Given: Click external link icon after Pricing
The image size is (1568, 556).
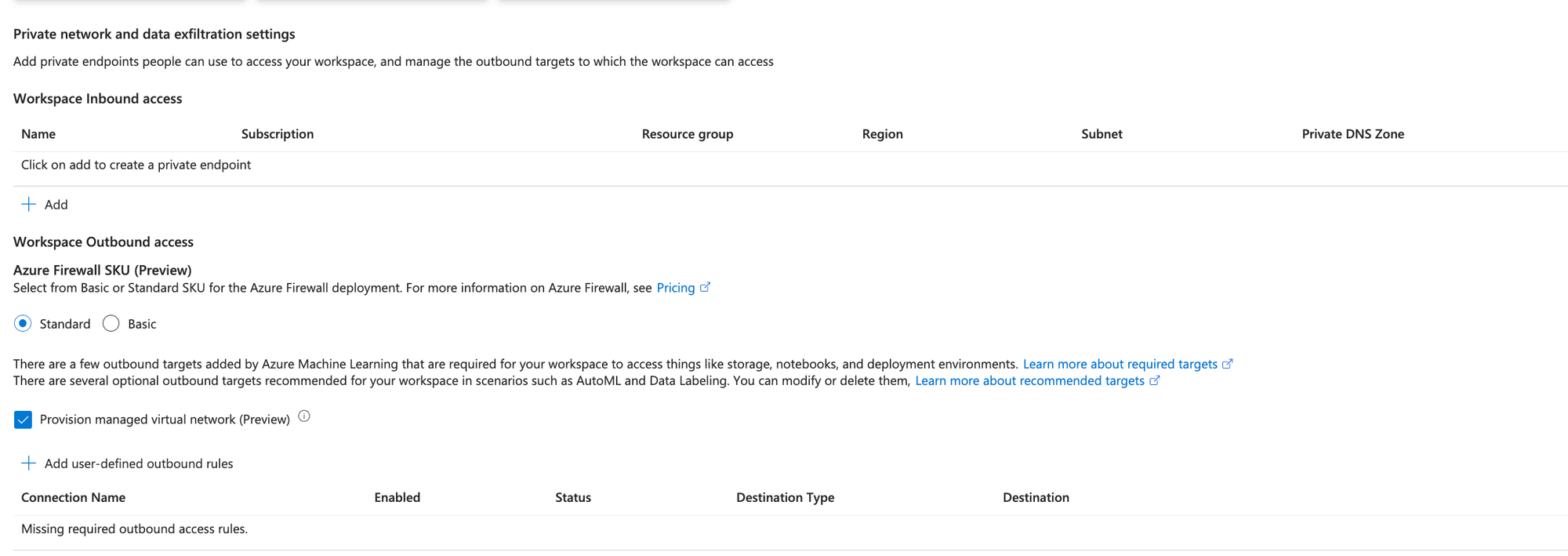Looking at the screenshot, I should [x=705, y=288].
